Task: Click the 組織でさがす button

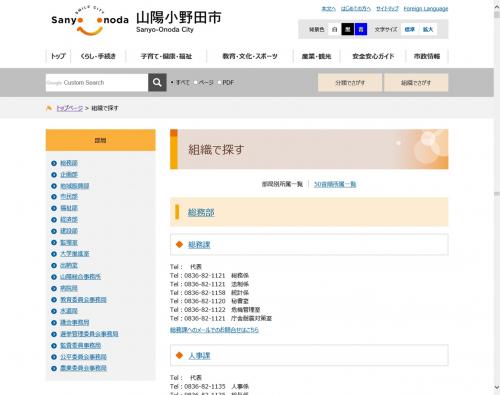Action: [x=416, y=83]
